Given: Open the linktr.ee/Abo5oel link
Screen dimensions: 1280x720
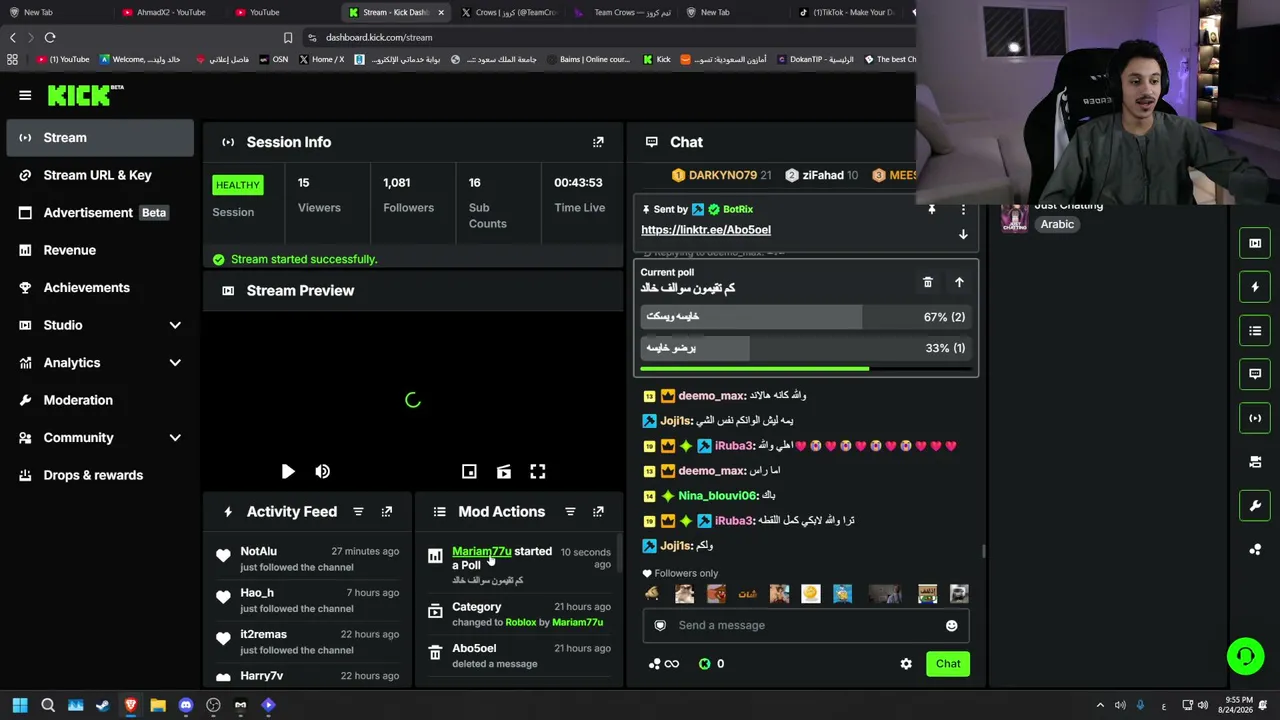Looking at the screenshot, I should coord(706,230).
